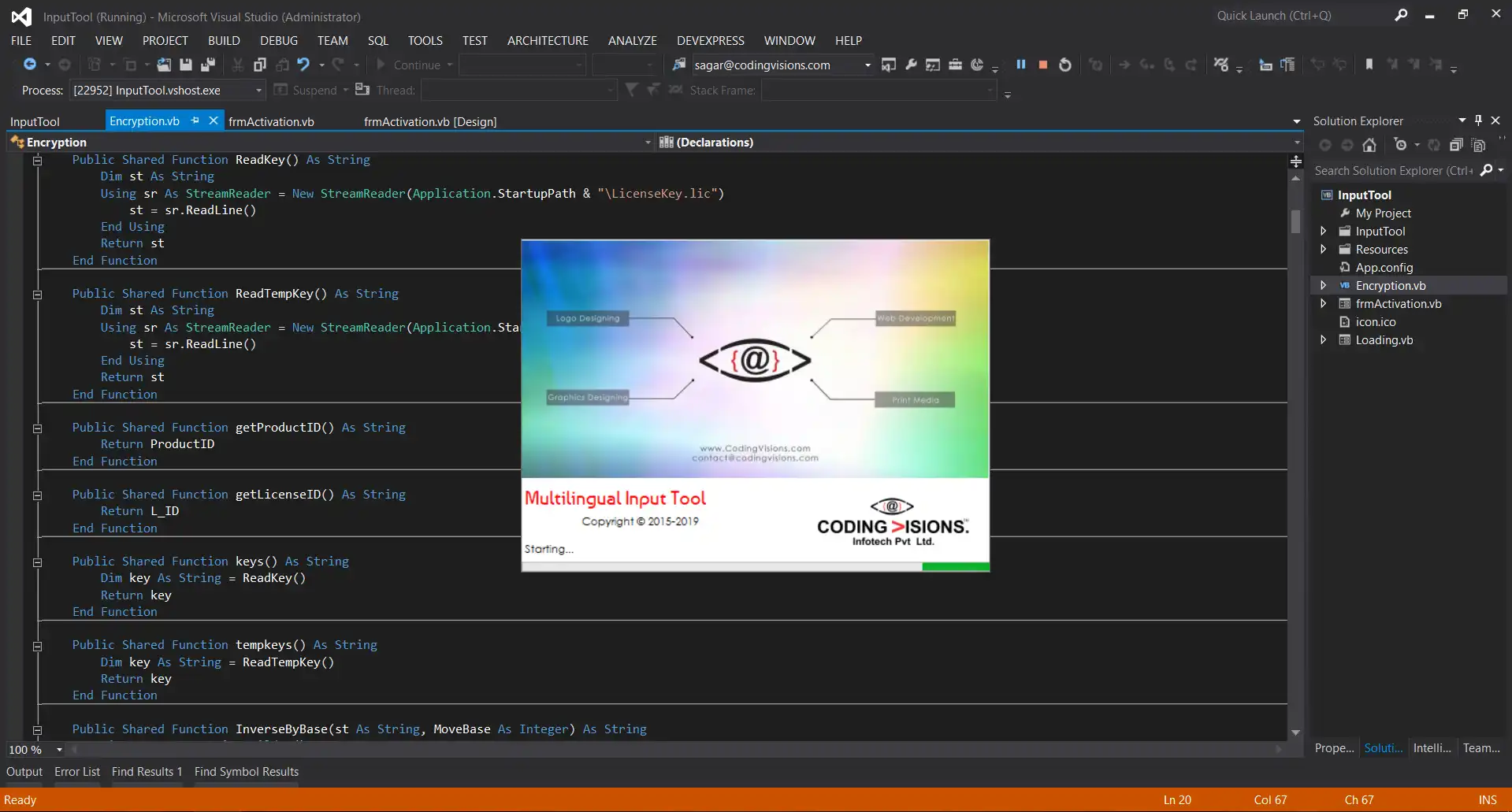1512x812 pixels.
Task: Click the Save All toolbar icon
Action: [x=208, y=65]
